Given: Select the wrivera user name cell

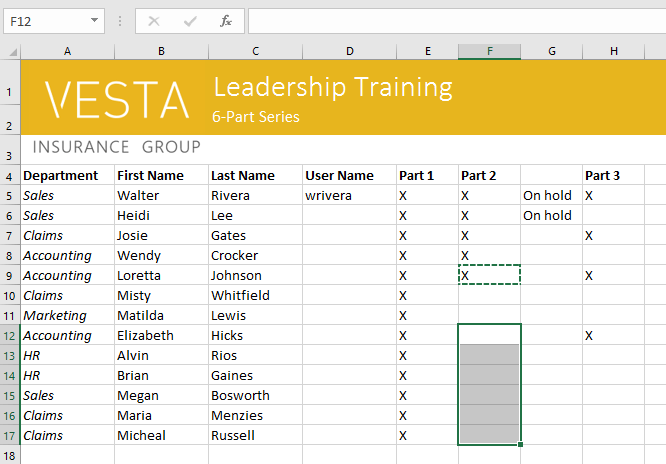Looking at the screenshot, I should point(348,195).
